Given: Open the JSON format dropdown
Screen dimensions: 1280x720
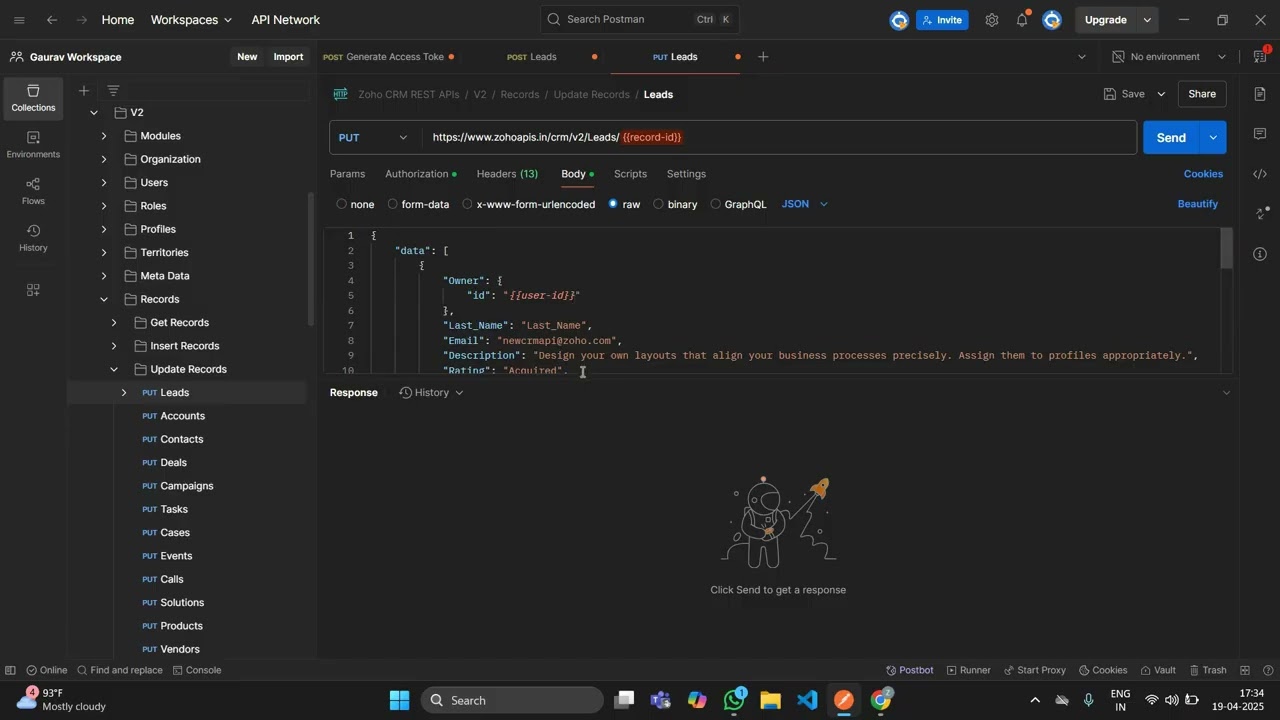Looking at the screenshot, I should pos(805,204).
